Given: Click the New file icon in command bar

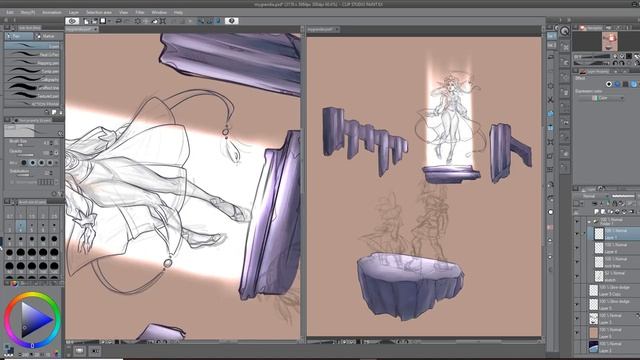Looking at the screenshot, I should [87, 21].
